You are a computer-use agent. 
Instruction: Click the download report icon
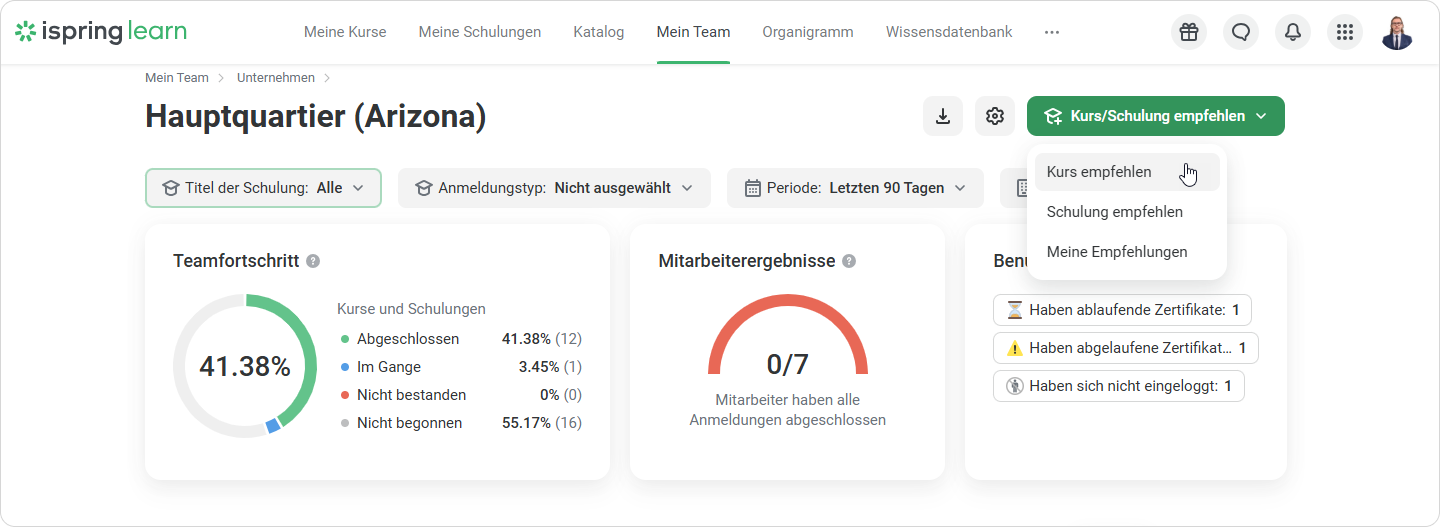(x=942, y=116)
